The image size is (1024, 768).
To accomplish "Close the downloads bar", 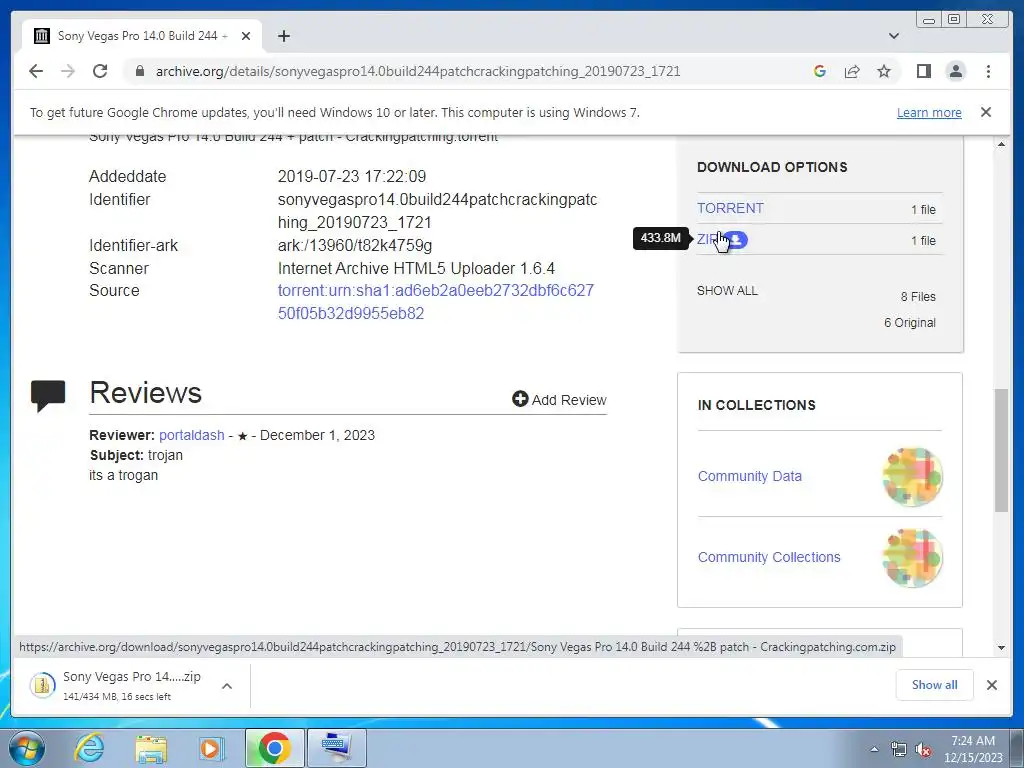I will coord(991,685).
